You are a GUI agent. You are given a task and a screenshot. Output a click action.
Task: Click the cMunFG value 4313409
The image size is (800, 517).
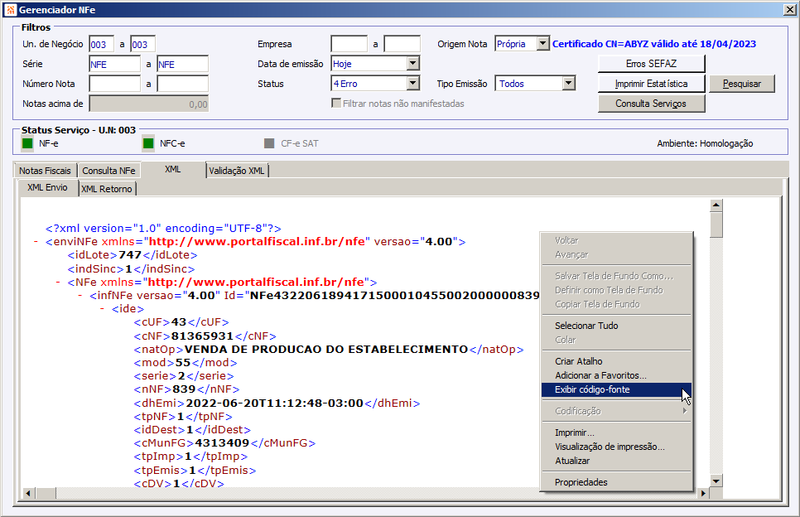point(222,443)
